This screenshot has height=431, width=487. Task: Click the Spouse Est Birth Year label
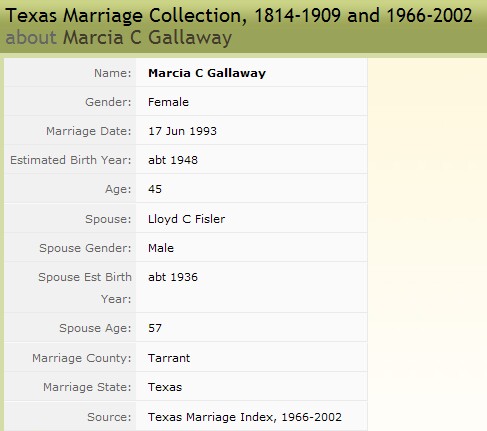[85, 288]
